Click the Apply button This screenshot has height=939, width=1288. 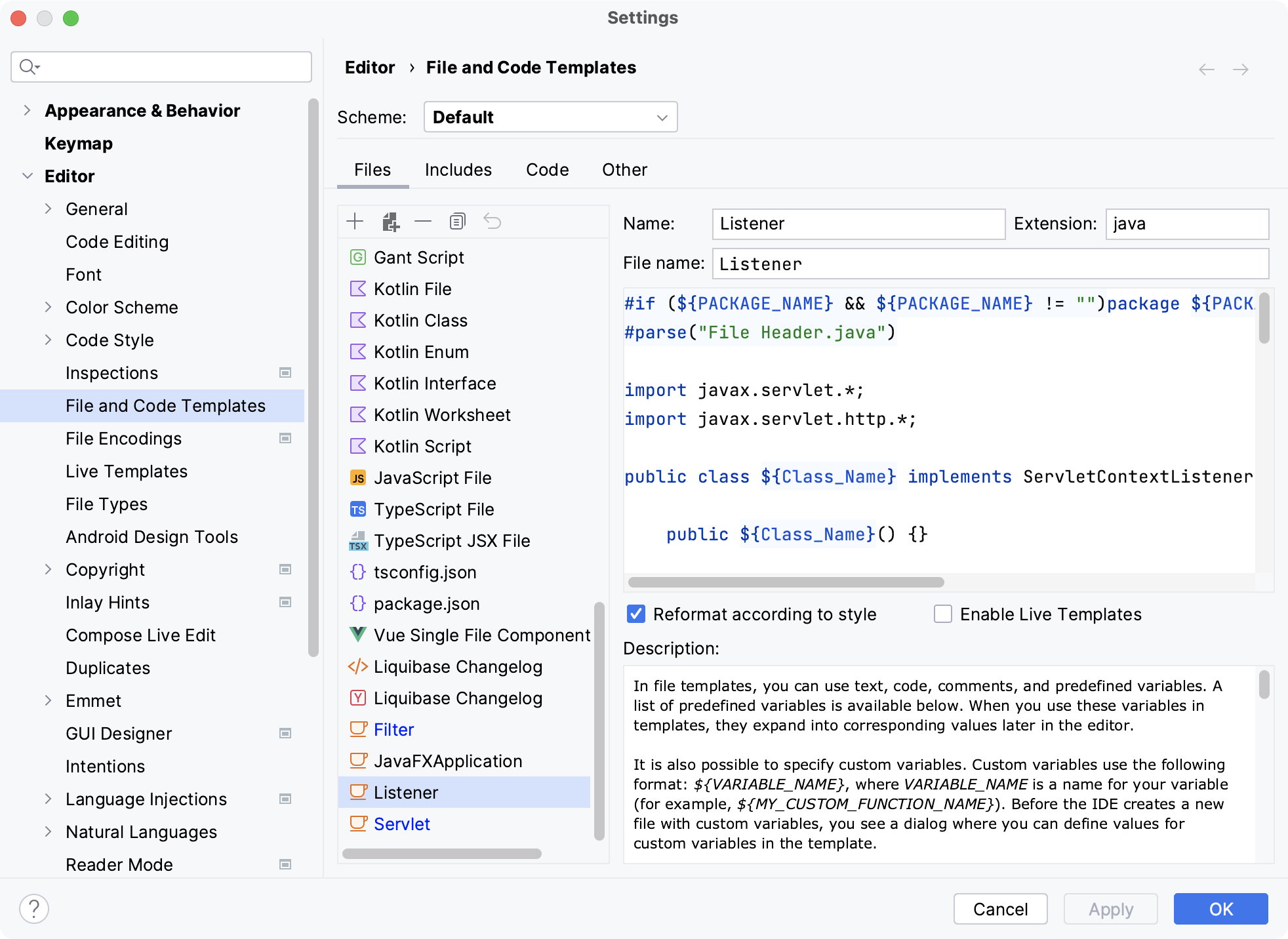click(x=1110, y=909)
